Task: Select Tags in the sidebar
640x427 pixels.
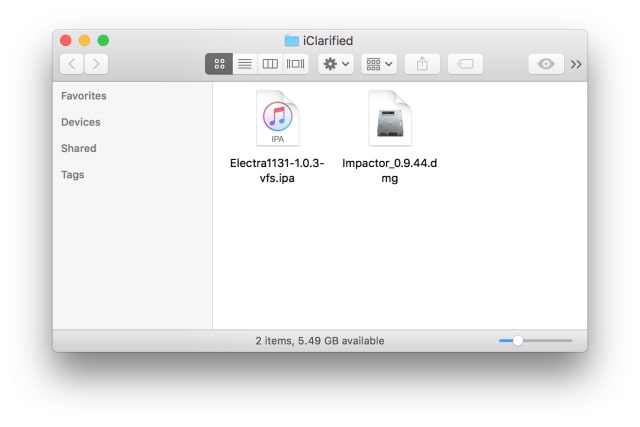Action: coord(73,175)
